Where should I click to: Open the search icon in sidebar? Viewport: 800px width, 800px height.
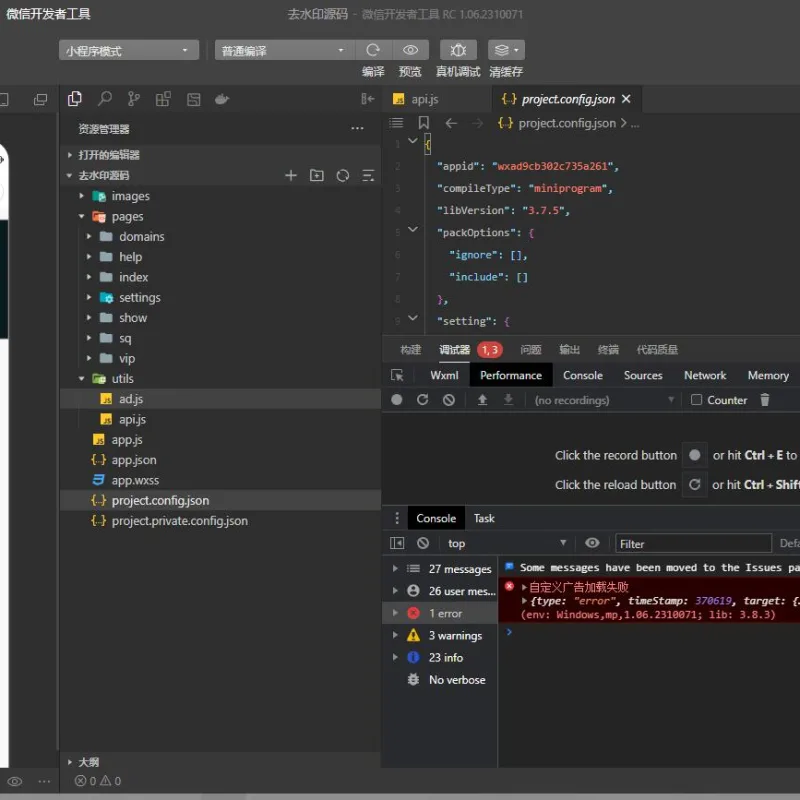click(105, 98)
